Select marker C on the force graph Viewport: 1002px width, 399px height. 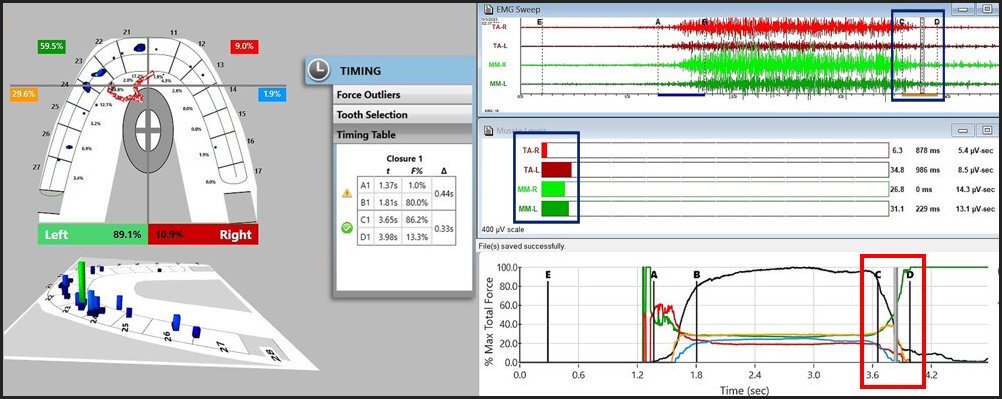pyautogui.click(x=878, y=275)
